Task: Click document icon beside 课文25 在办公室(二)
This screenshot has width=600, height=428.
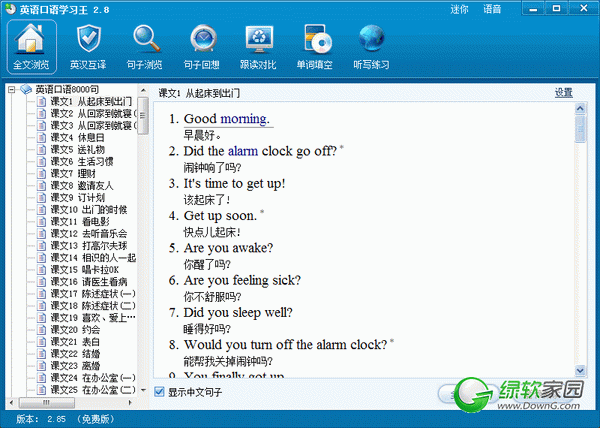Action: click(x=41, y=389)
